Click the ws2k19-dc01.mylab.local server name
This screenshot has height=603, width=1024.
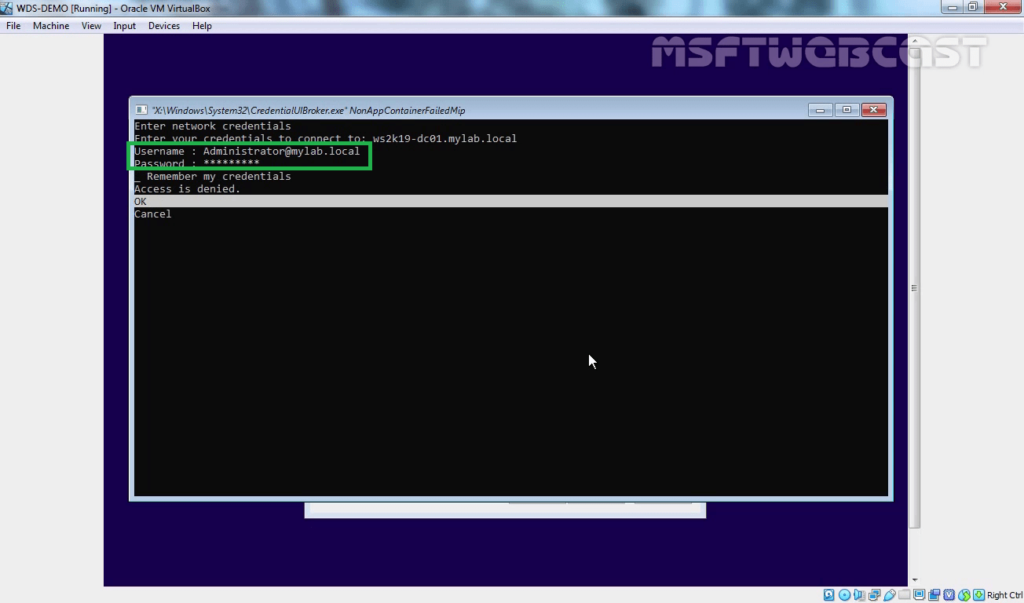pos(445,139)
